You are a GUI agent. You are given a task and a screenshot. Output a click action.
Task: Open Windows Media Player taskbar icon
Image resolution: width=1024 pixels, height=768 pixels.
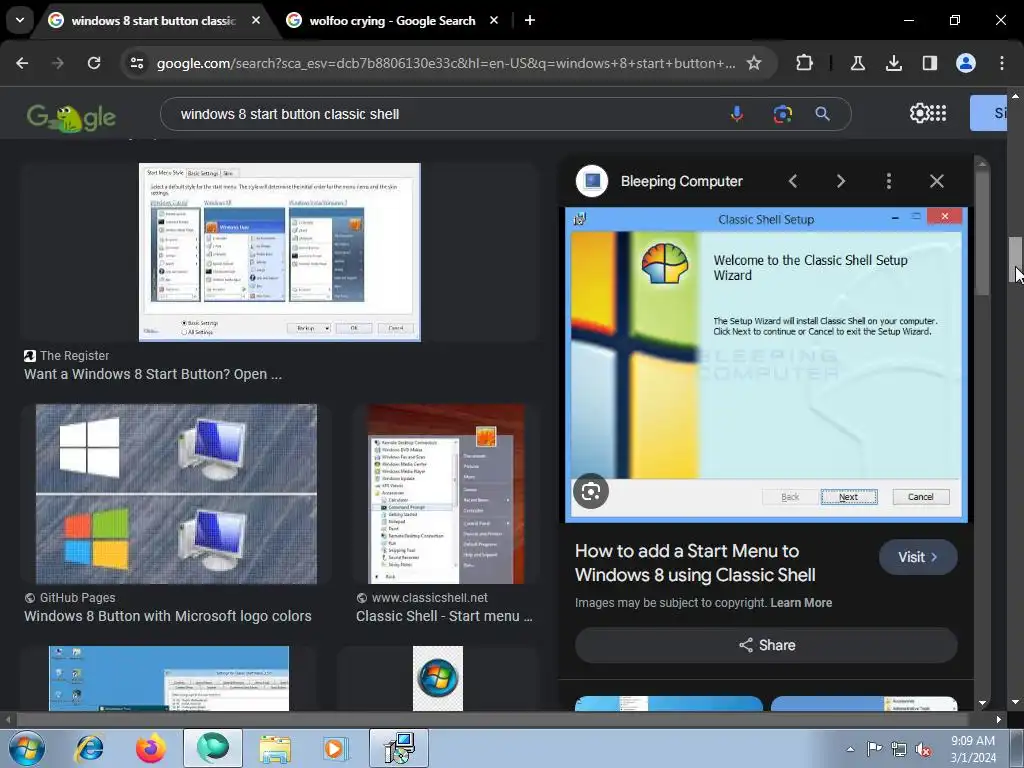pyautogui.click(x=336, y=748)
